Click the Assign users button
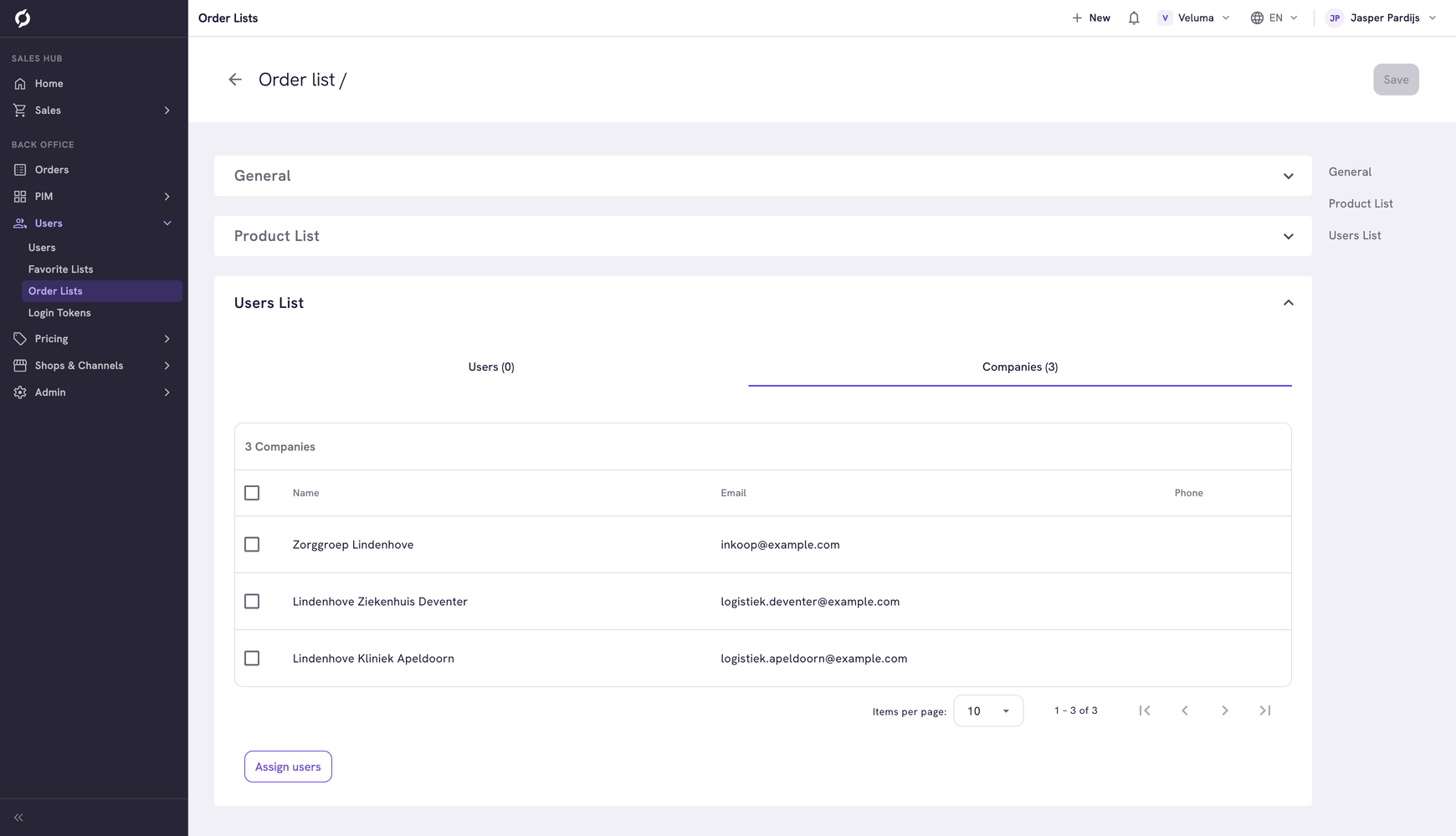The height and width of the screenshot is (836, 1456). tap(288, 767)
